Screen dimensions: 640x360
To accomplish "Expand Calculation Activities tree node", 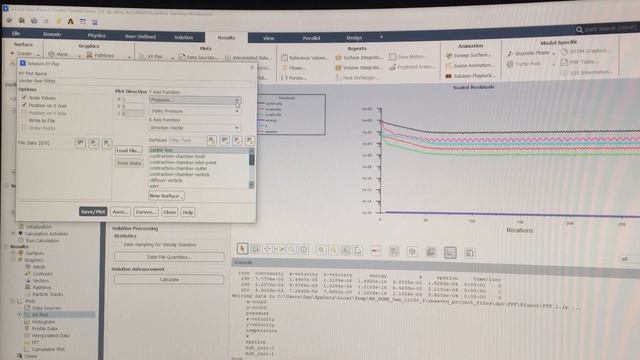I will click(x=13, y=233).
